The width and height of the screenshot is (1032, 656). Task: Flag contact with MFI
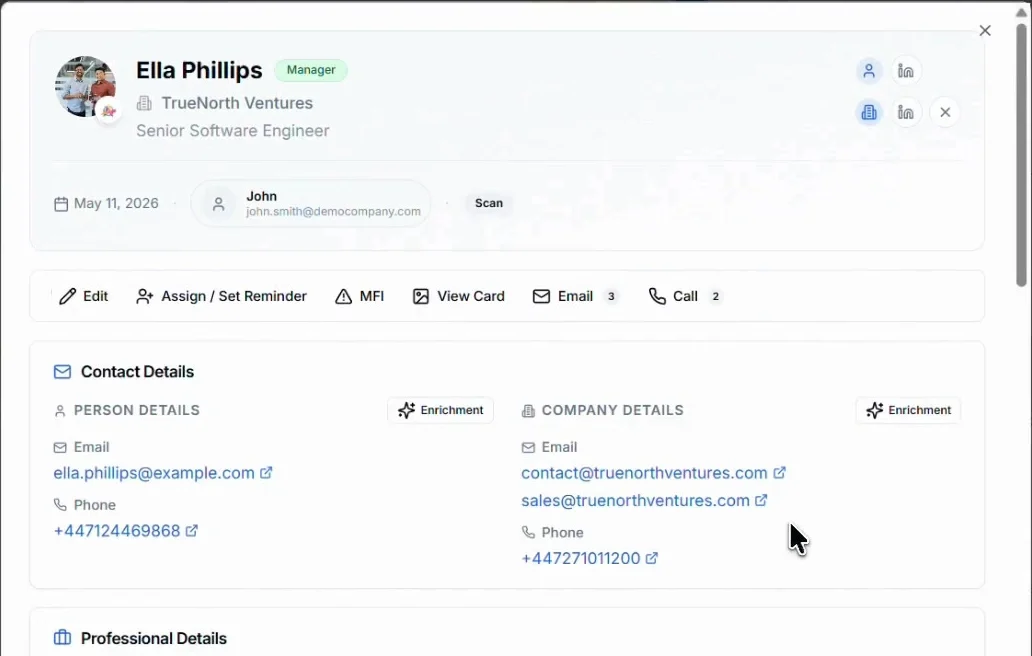(359, 296)
